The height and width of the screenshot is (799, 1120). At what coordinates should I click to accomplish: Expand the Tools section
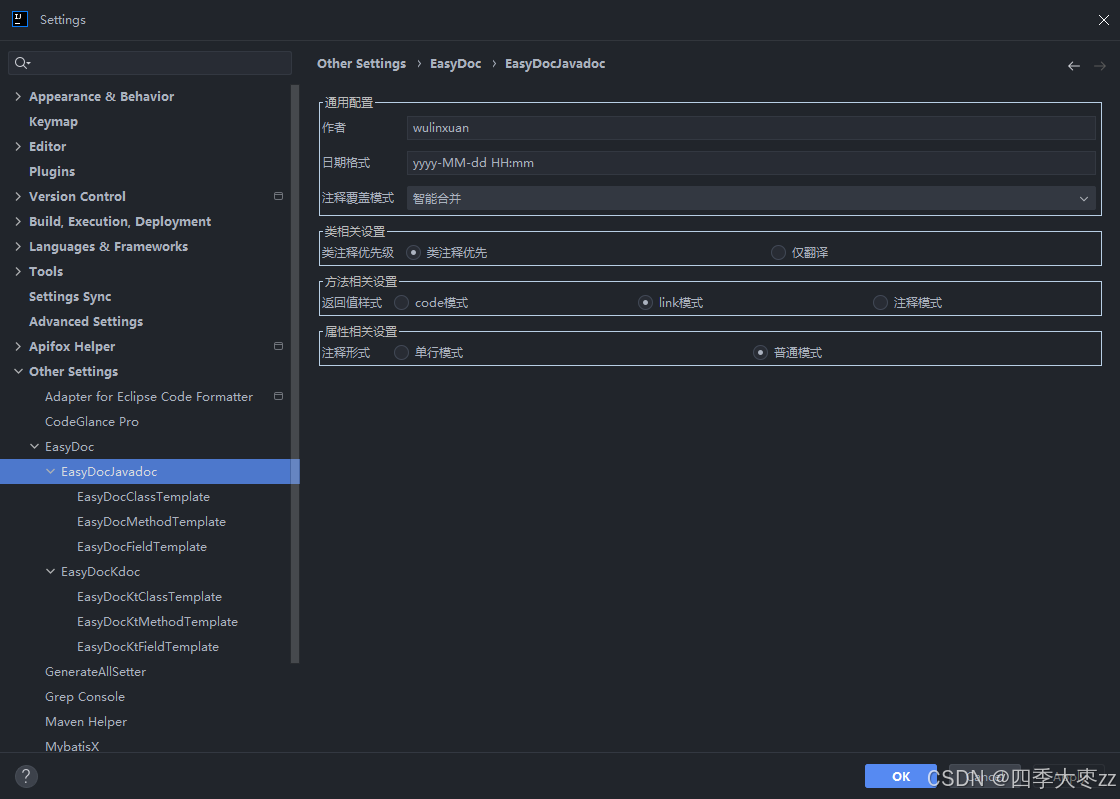click(18, 271)
